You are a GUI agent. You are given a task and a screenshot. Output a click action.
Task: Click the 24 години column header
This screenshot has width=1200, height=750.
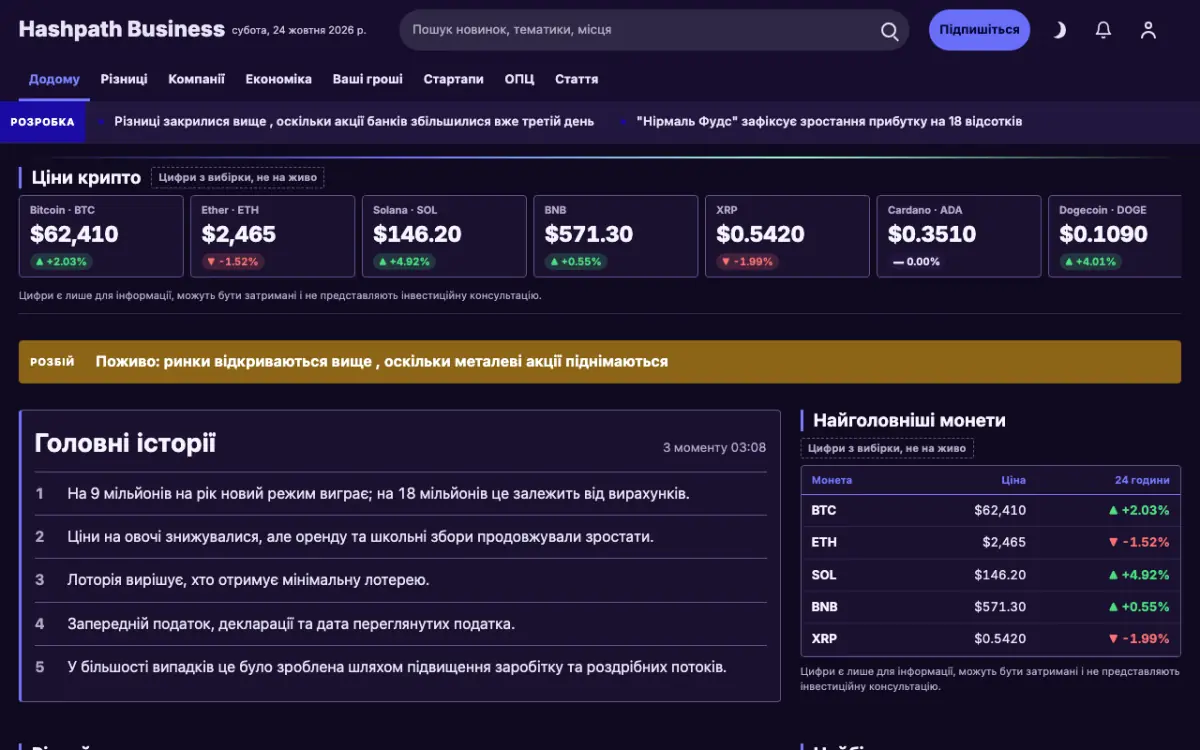[1142, 480]
